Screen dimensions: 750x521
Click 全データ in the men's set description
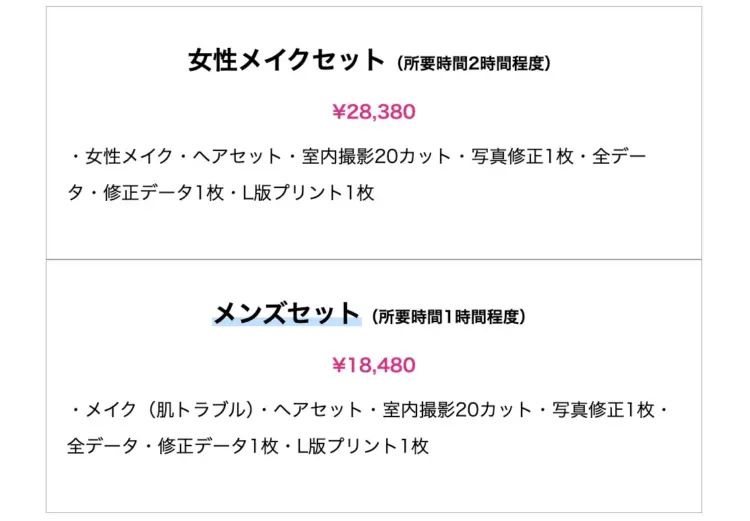coord(102,446)
